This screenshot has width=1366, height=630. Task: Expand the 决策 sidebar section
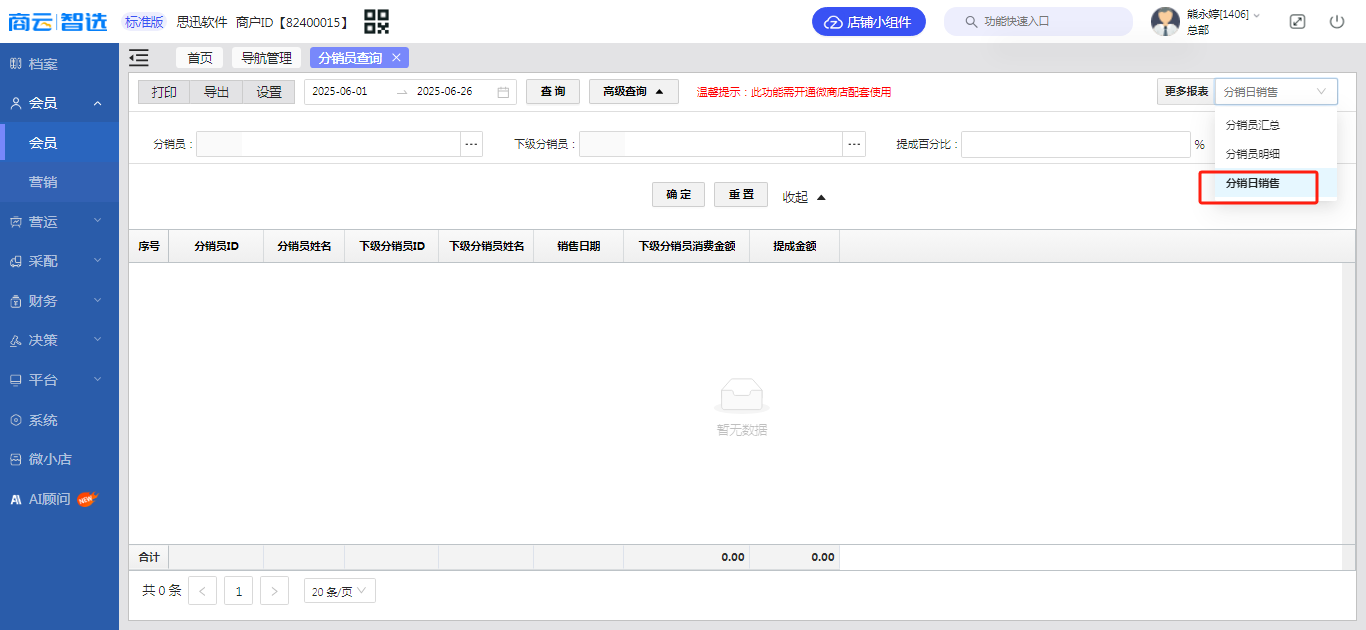point(59,340)
